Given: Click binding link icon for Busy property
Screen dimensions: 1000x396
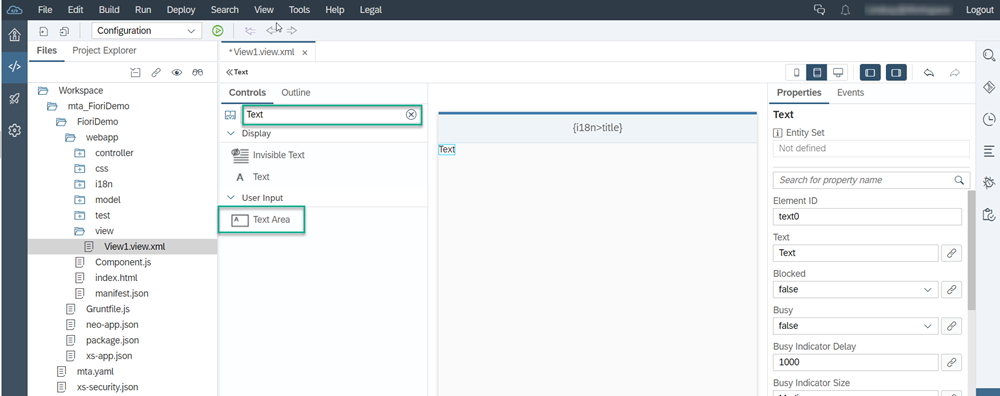Looking at the screenshot, I should tap(951, 326).
